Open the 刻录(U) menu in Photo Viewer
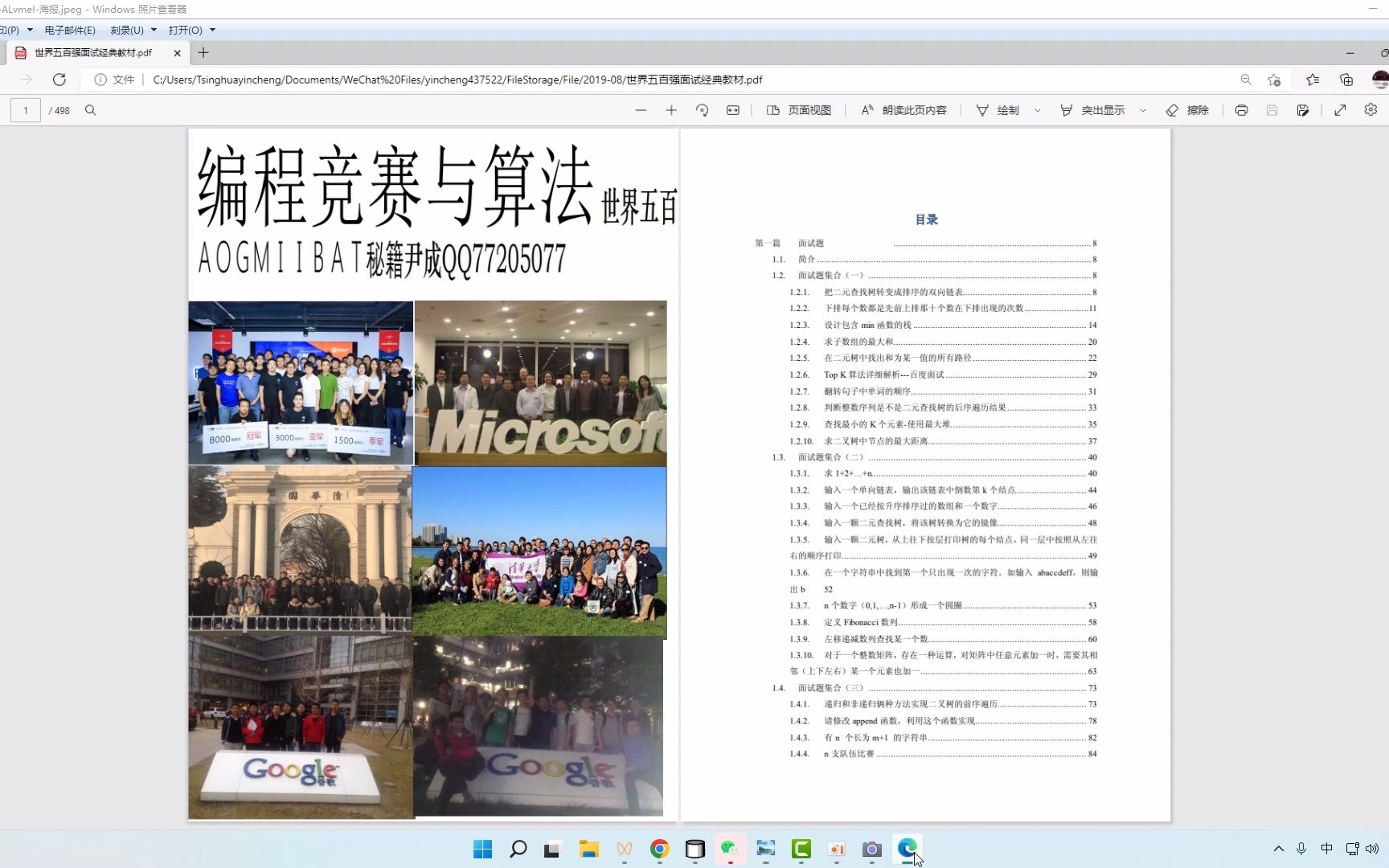The image size is (1389, 868). click(127, 30)
